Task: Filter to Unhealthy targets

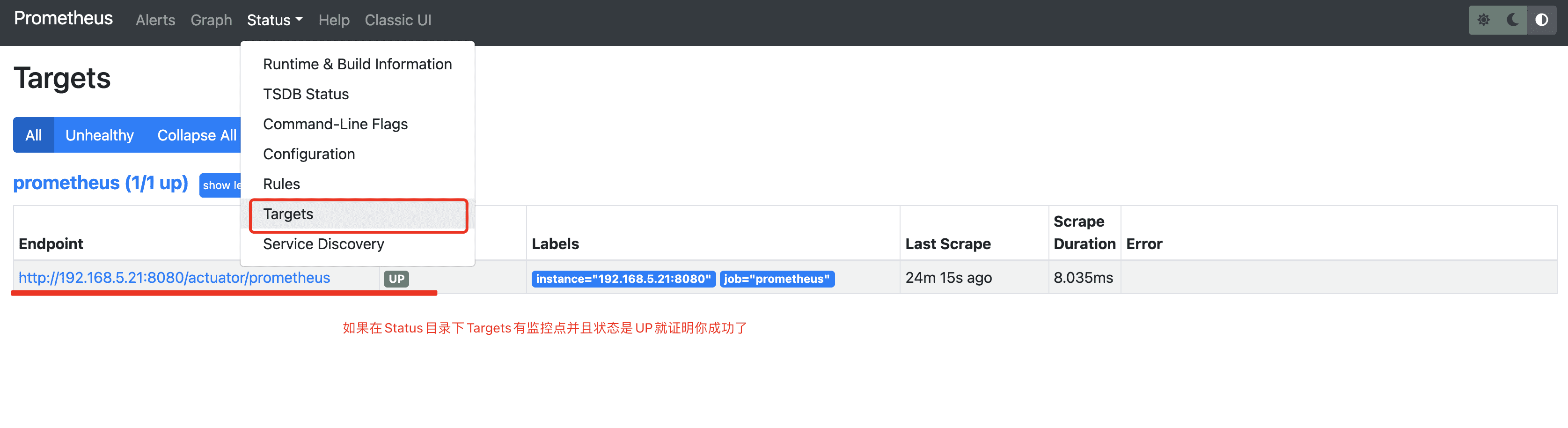Action: [x=100, y=135]
